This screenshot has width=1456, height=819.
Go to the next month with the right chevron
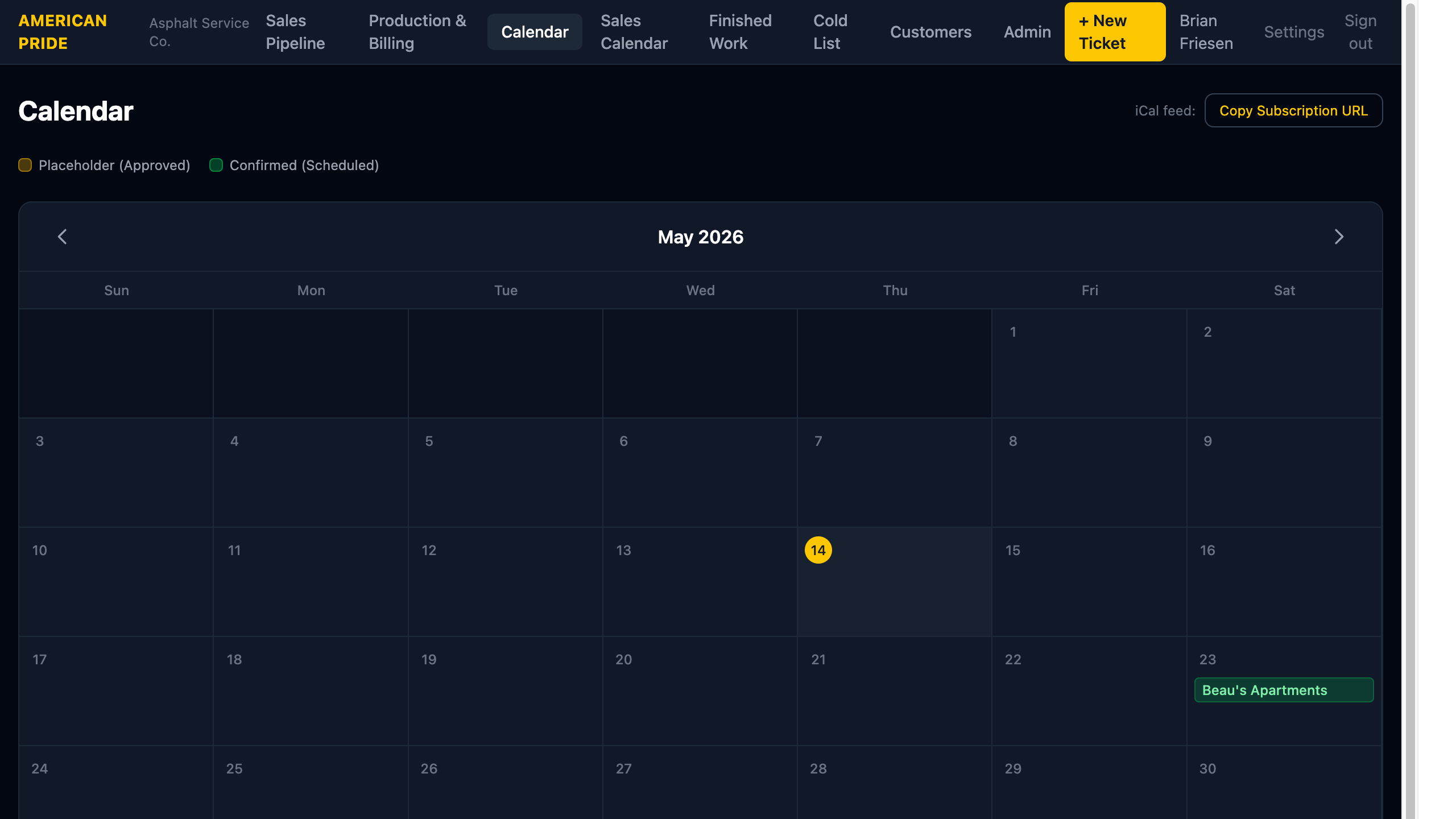tap(1339, 237)
